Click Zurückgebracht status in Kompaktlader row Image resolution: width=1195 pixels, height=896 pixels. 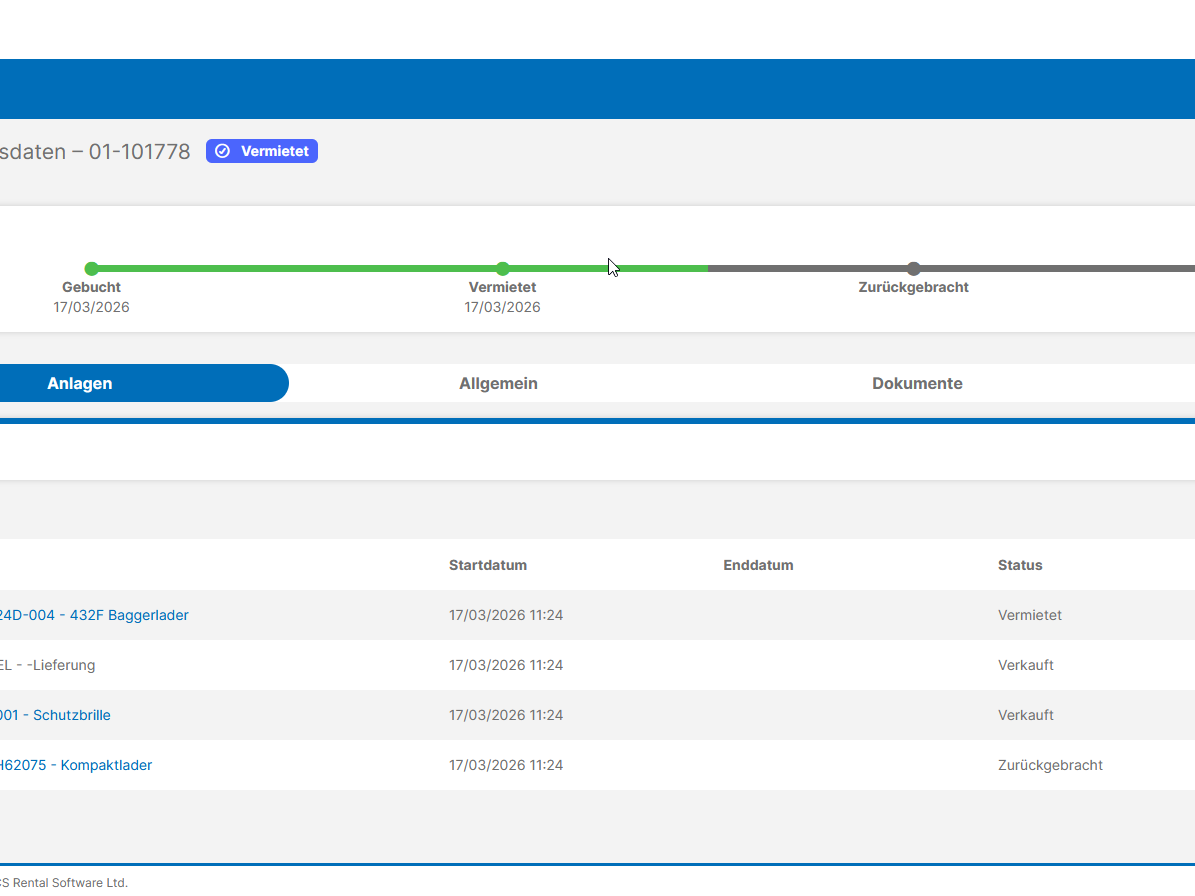[1050, 765]
